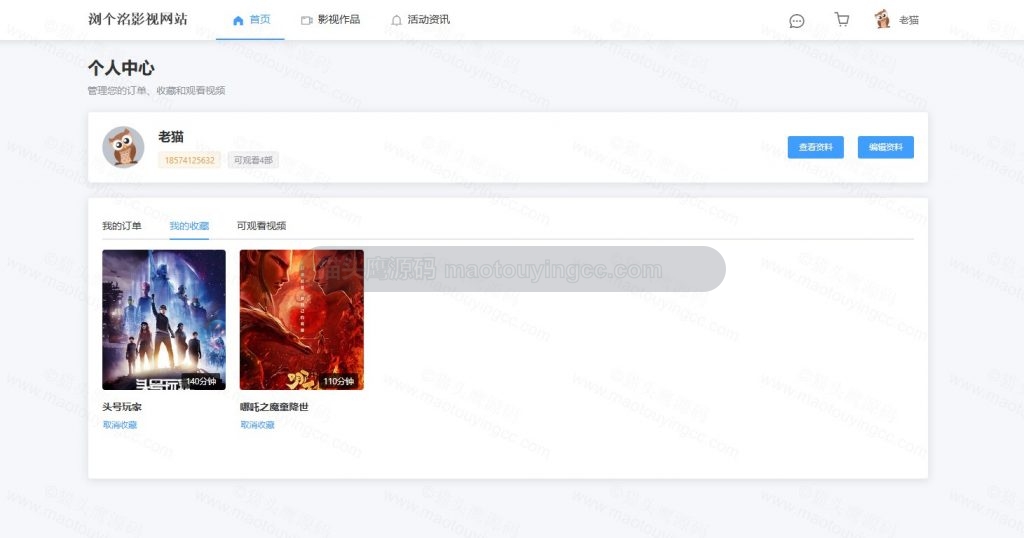Screen dimensions: 1024x538
Task: Click the site logo title text
Action: 138,20
